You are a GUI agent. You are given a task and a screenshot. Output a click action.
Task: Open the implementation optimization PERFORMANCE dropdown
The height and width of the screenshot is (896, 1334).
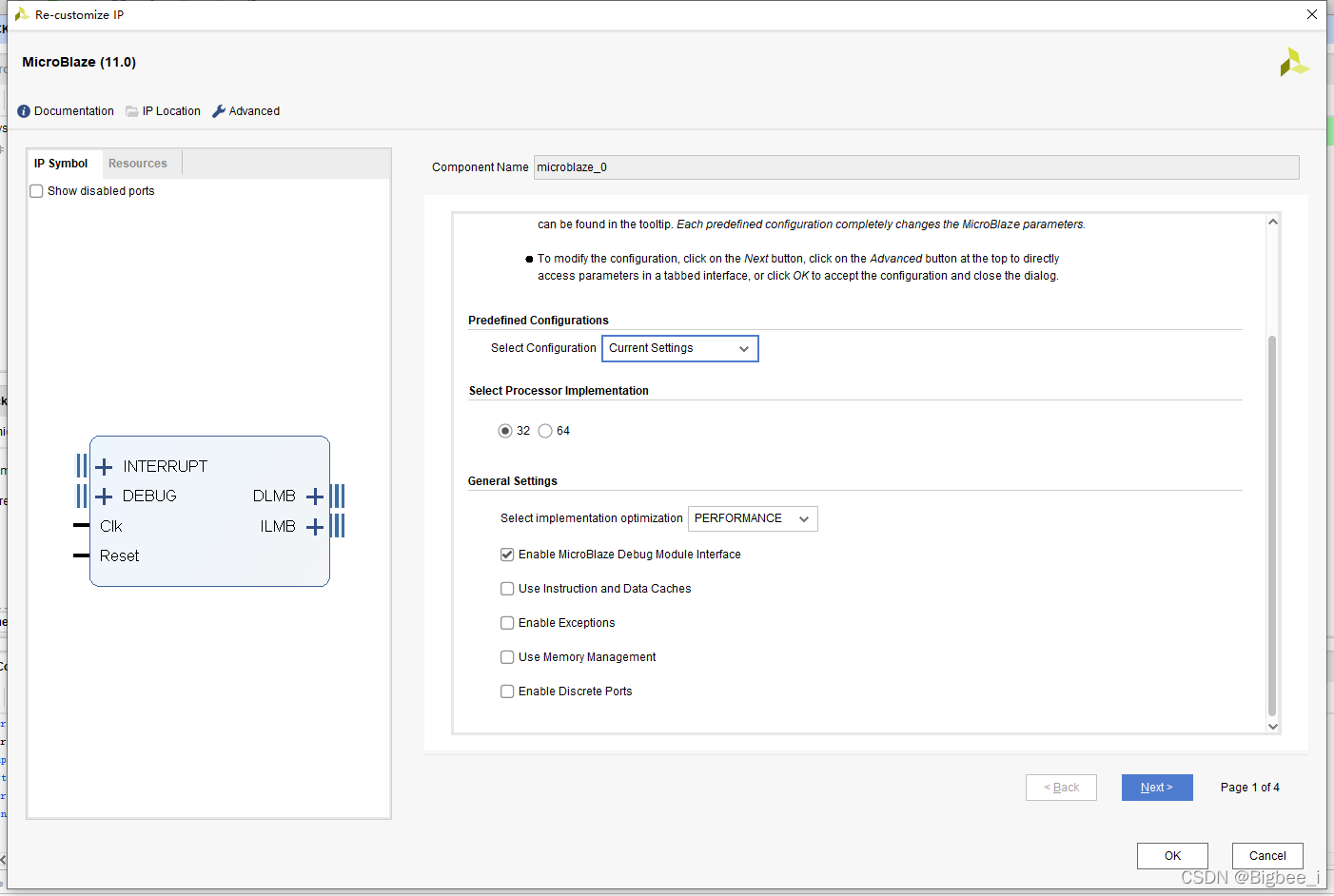pyautogui.click(x=753, y=518)
